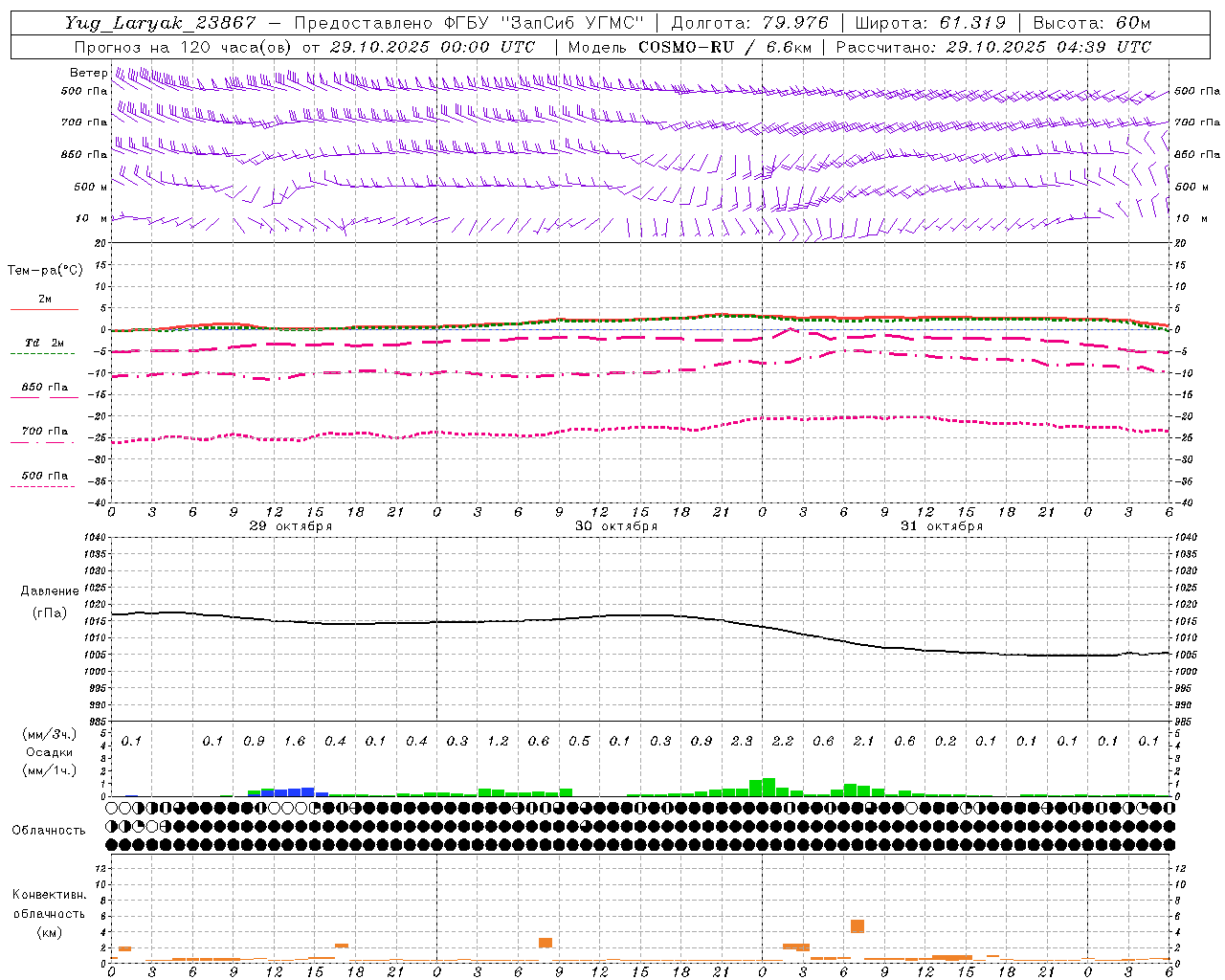This screenshot has width=1225, height=980.
Task: Select the (мм/1ч.) precipitation unit label
Action: click(x=49, y=770)
